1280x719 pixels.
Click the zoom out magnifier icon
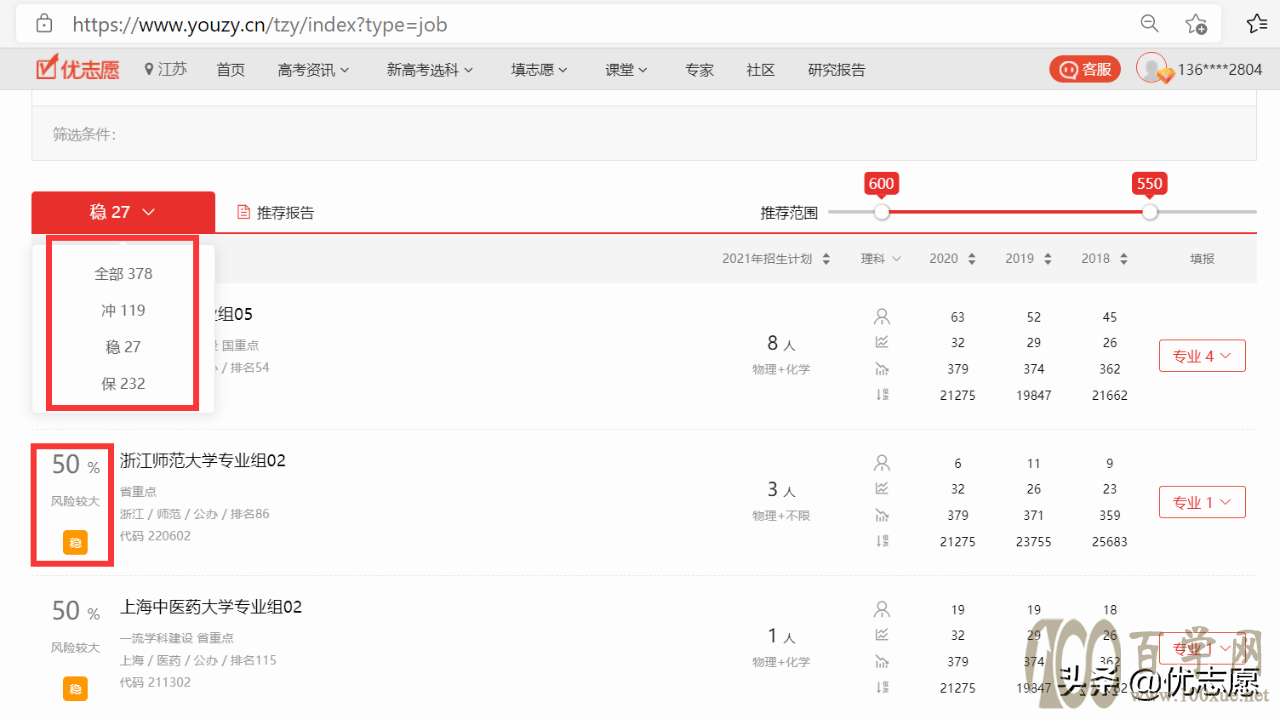pos(1150,24)
